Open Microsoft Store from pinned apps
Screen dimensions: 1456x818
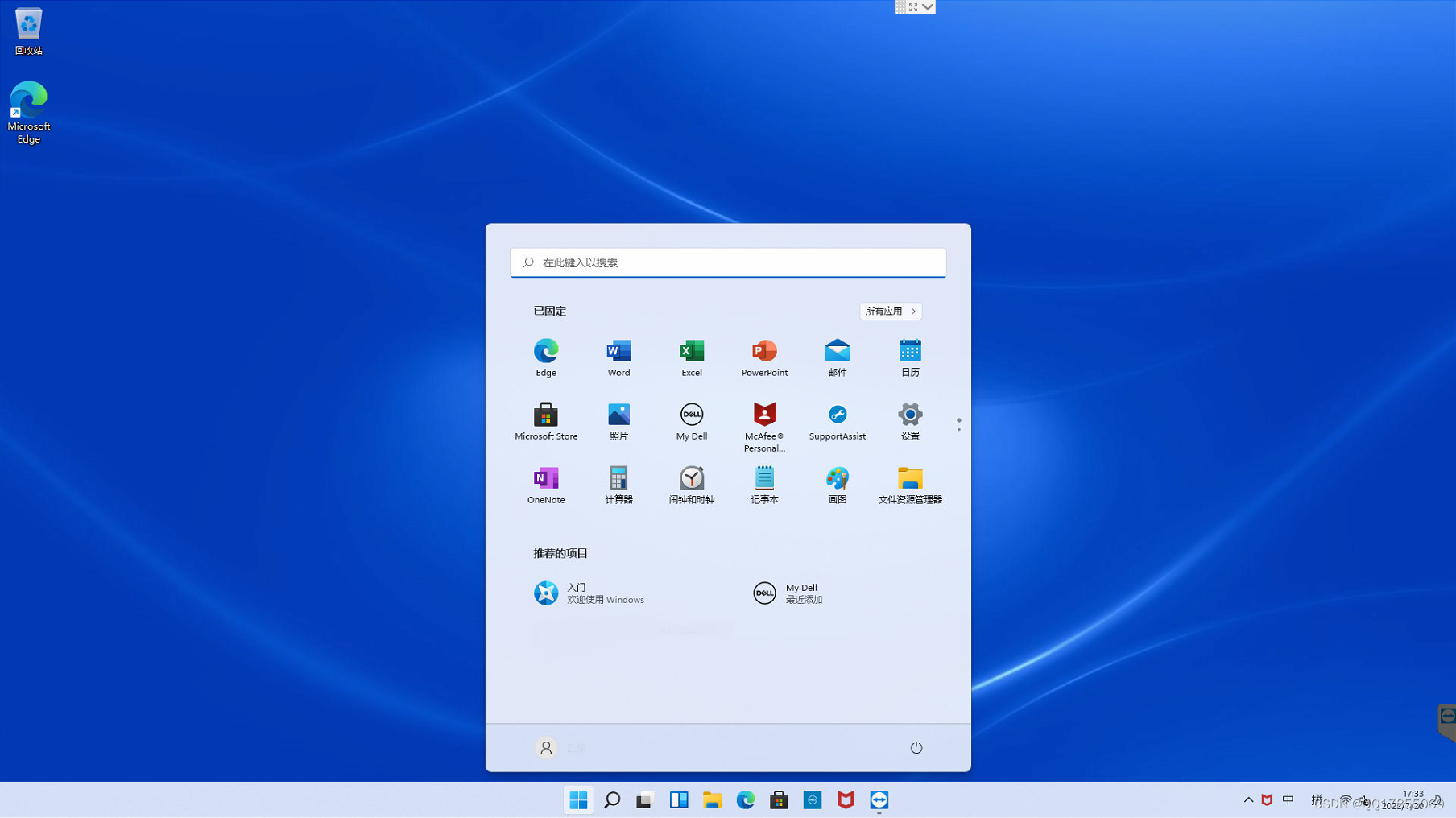click(x=546, y=421)
